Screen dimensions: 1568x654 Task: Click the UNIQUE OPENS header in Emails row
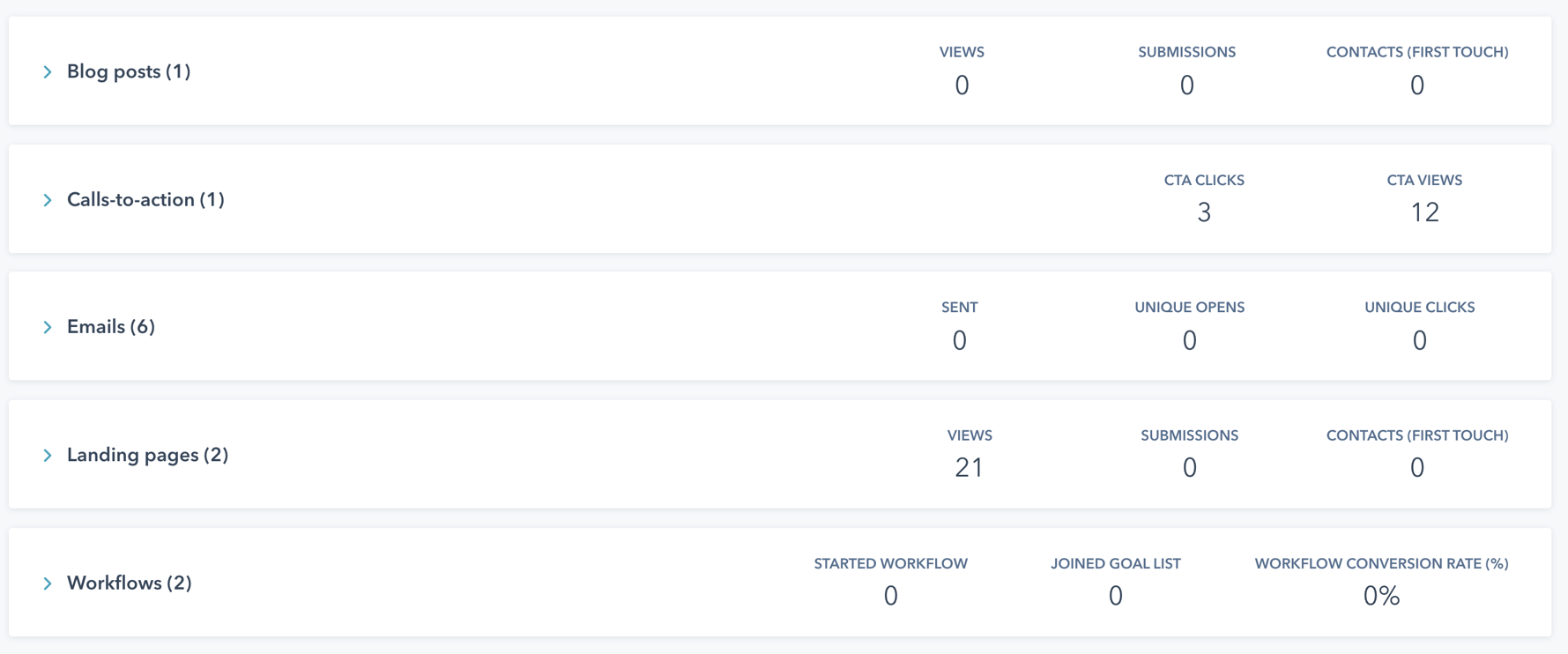[1189, 307]
